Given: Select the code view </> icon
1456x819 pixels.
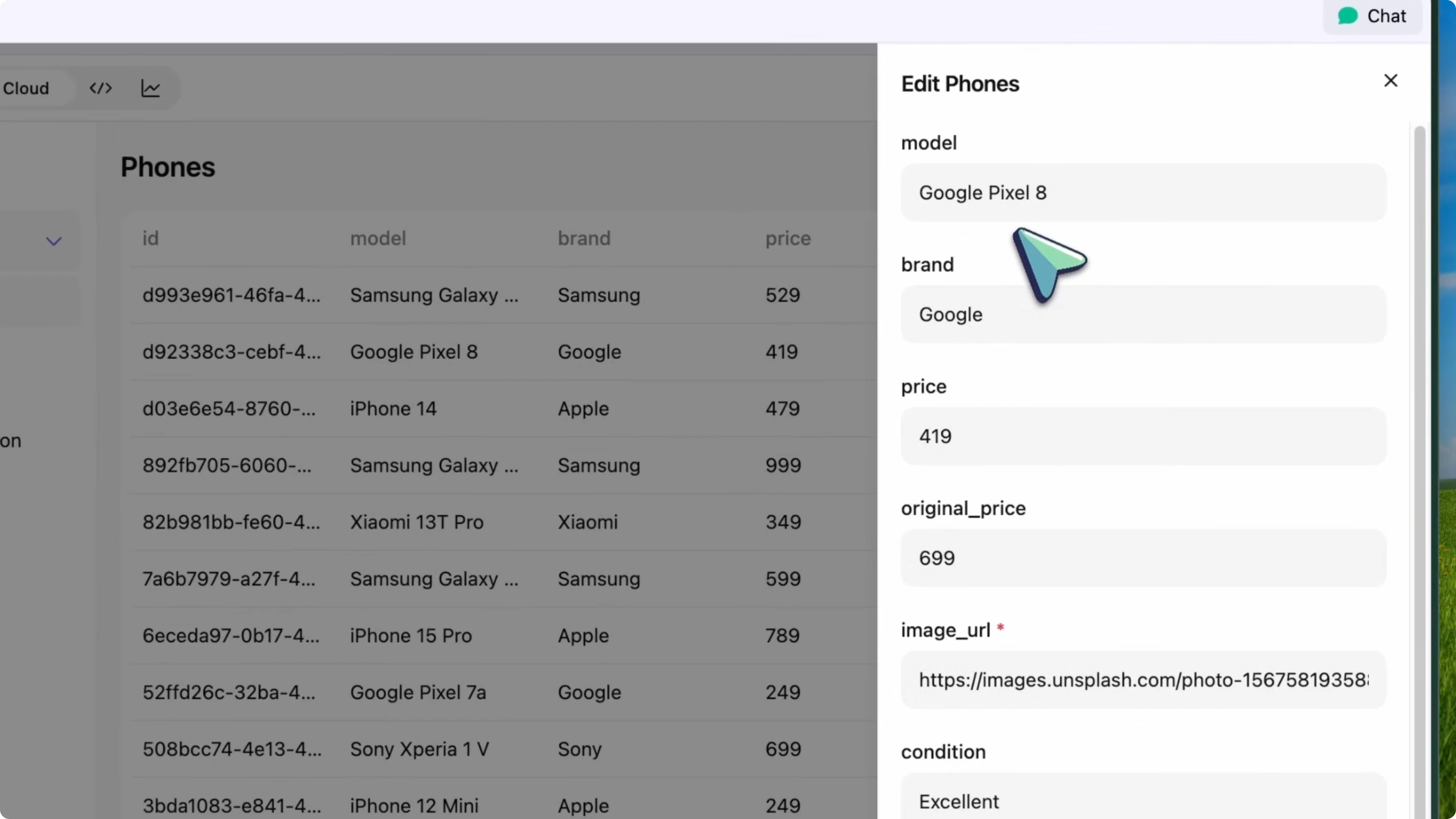Looking at the screenshot, I should [x=100, y=87].
